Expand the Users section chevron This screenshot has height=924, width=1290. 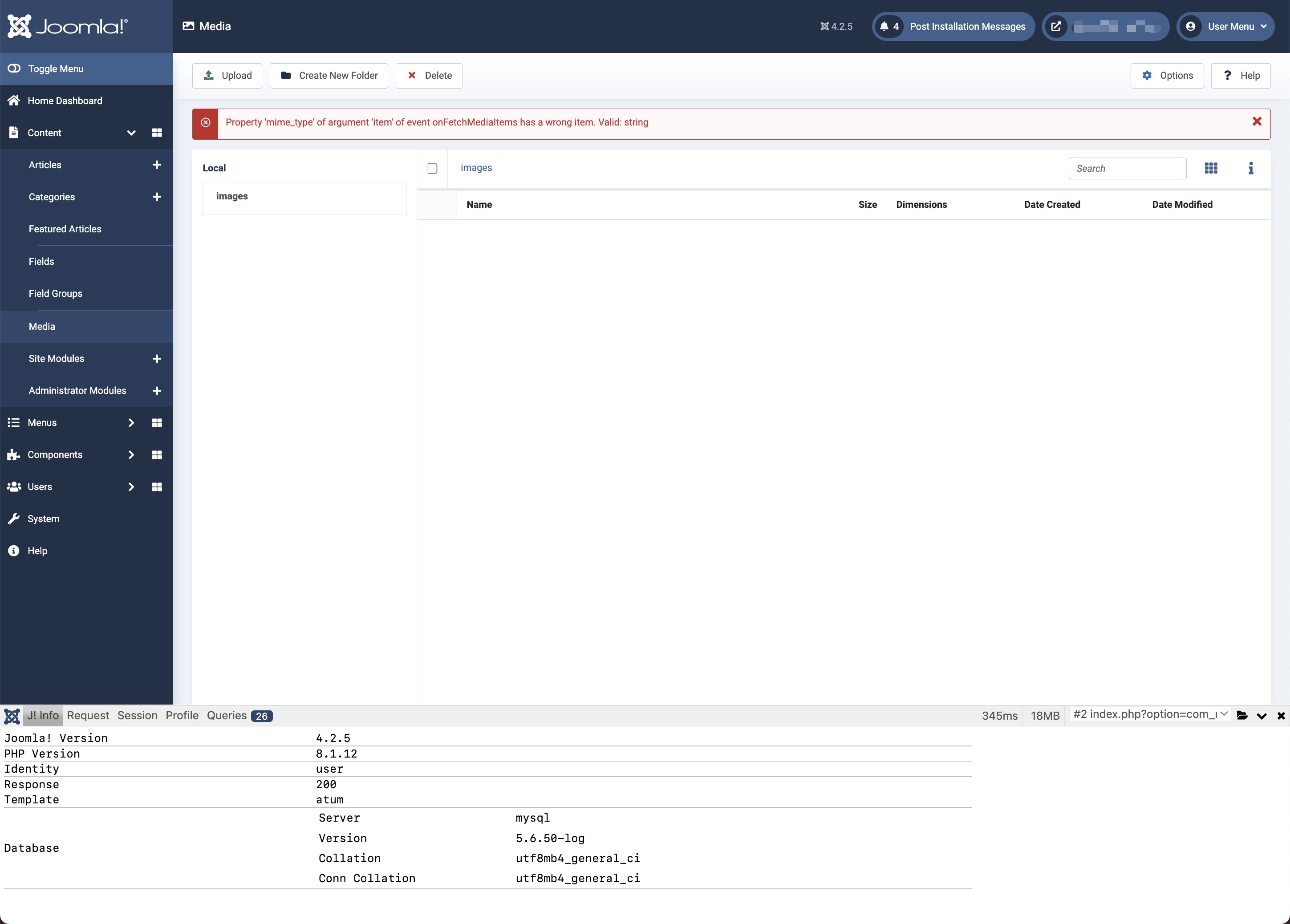[131, 487]
